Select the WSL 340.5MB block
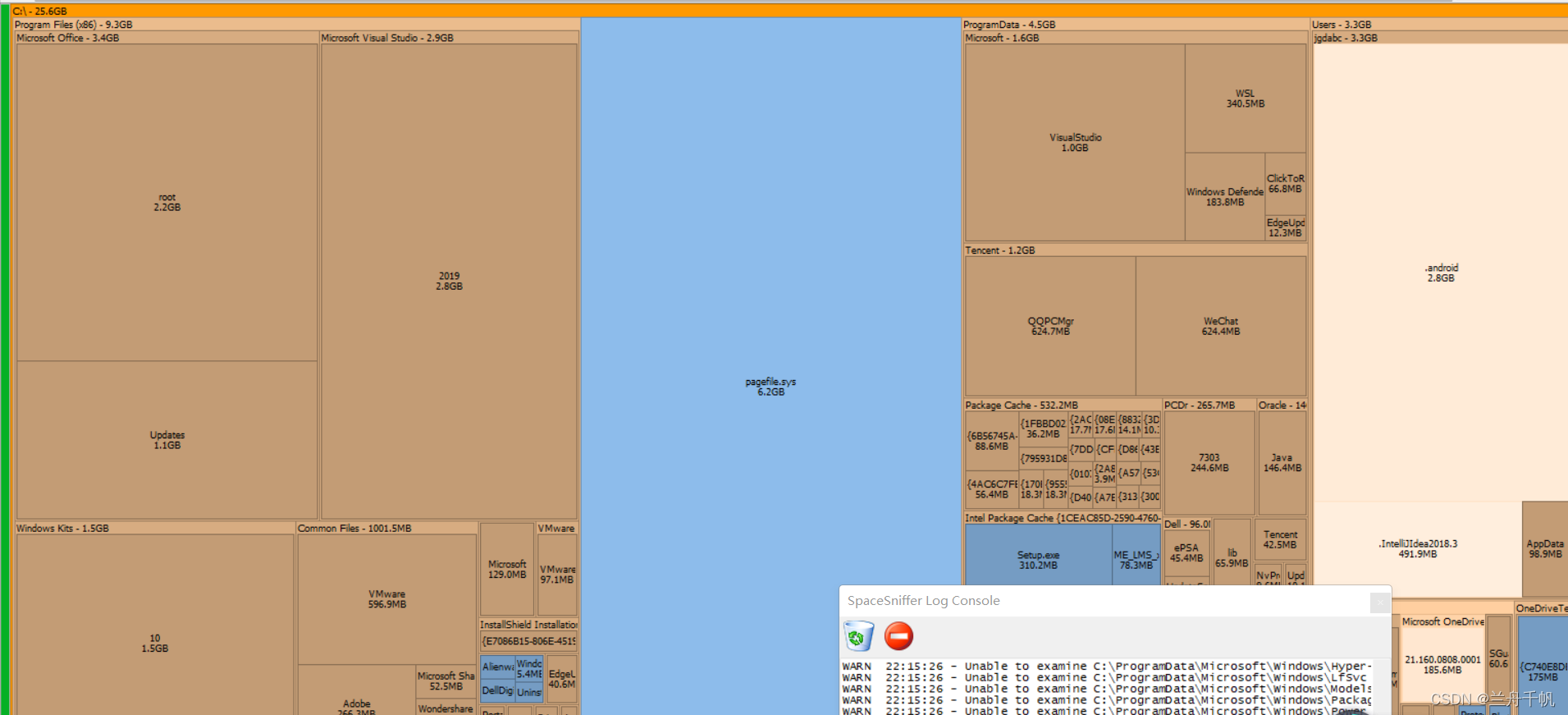 (x=1246, y=99)
